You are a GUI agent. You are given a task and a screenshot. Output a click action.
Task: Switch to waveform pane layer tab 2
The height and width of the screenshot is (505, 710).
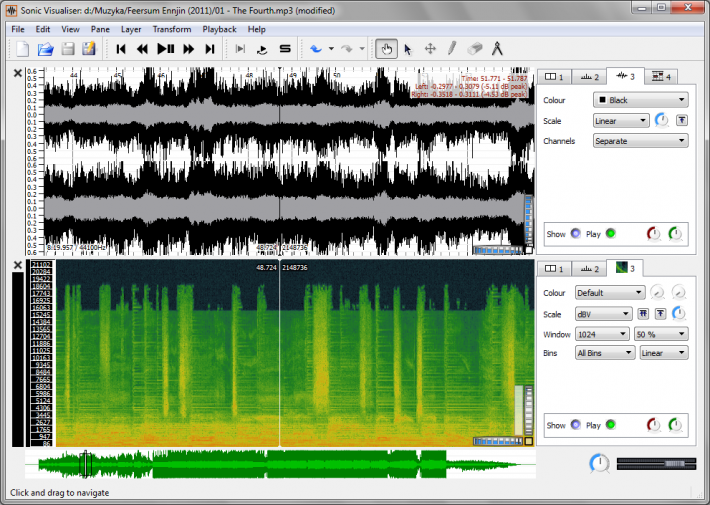(589, 77)
